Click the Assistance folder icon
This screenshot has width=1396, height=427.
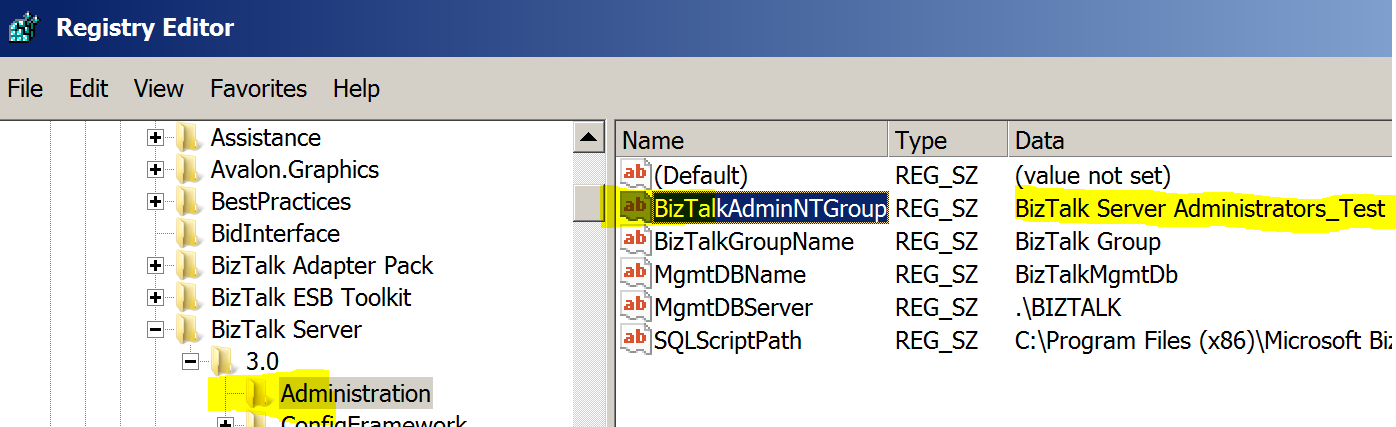pyautogui.click(x=187, y=138)
